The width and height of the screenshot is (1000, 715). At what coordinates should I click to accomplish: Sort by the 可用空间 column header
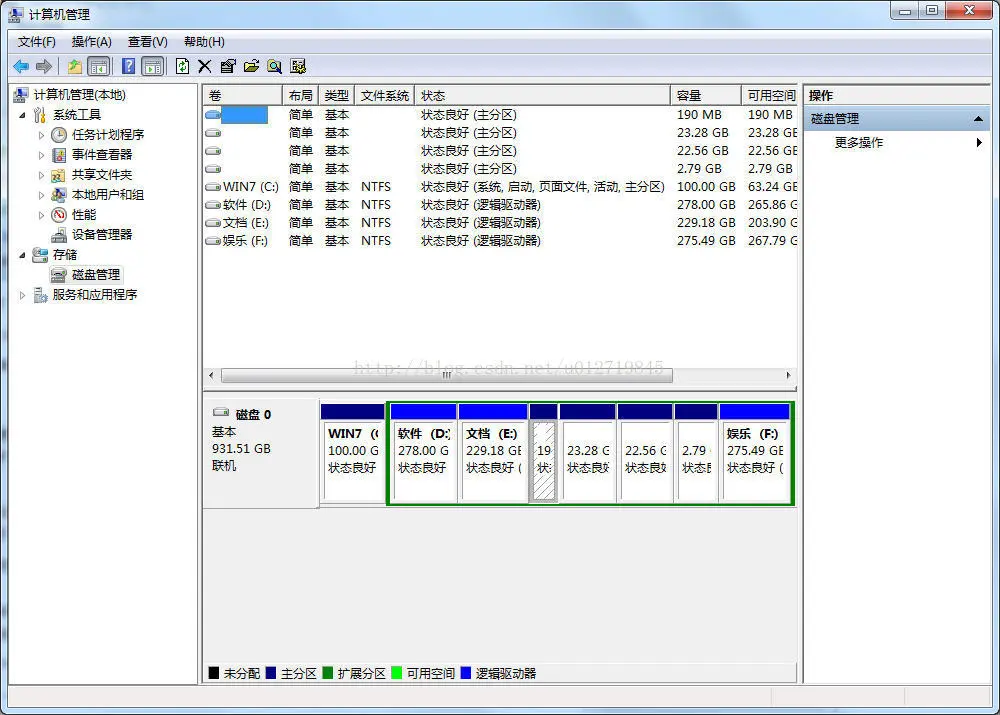click(770, 96)
